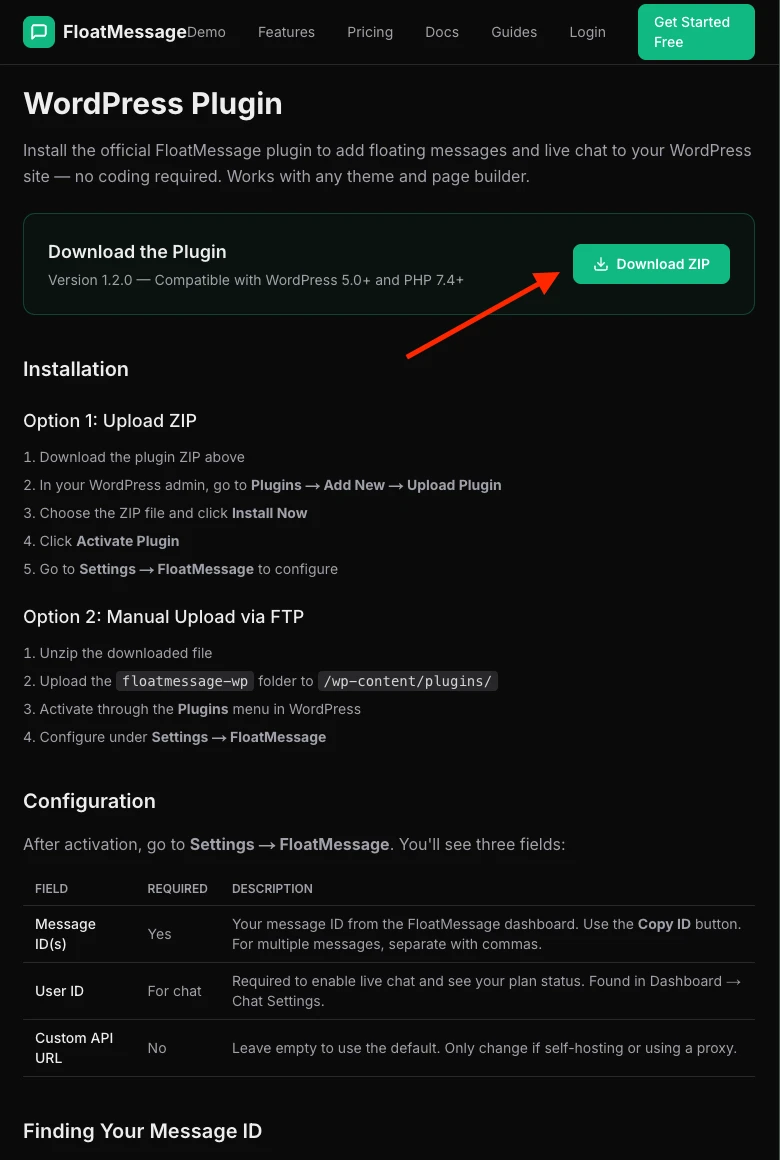This screenshot has height=1160, width=780.
Task: Click the /wp-content/plugins/ code snippet
Action: (x=408, y=681)
